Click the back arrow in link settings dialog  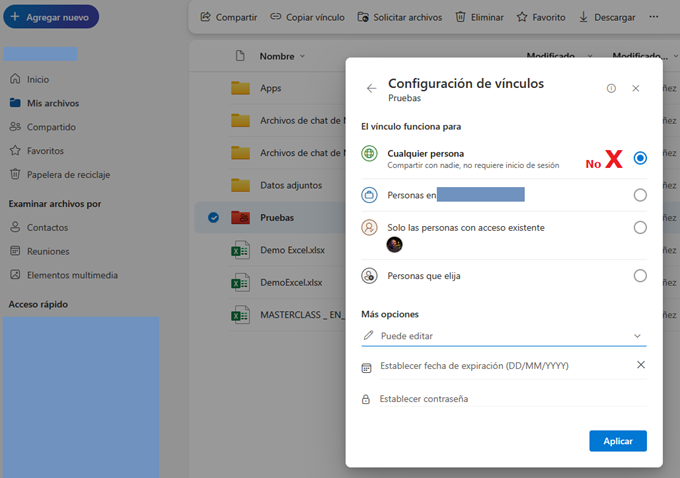pyautogui.click(x=372, y=88)
